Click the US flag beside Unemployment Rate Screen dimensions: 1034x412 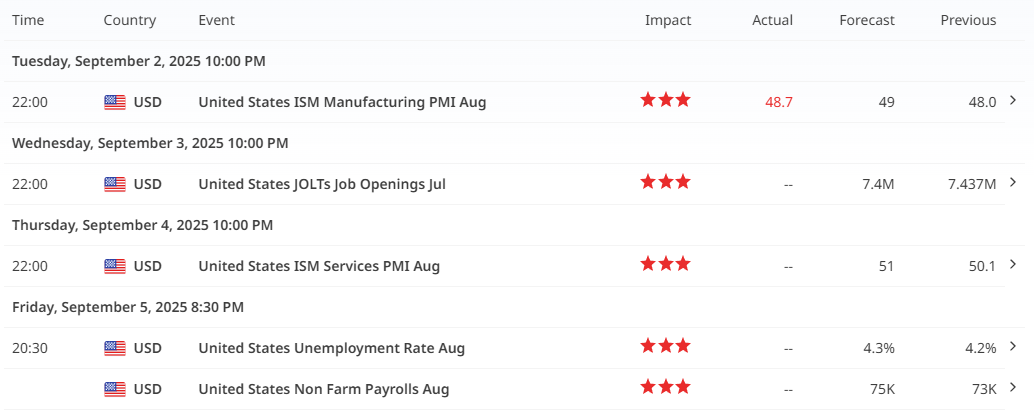point(115,348)
